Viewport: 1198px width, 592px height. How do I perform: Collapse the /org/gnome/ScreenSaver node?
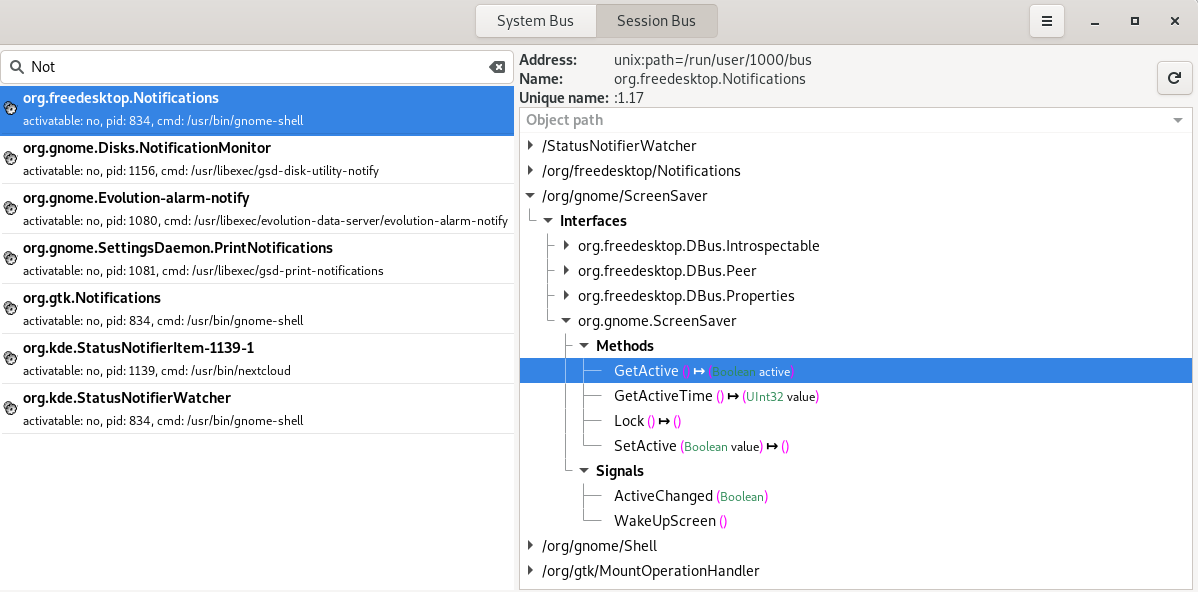(x=529, y=195)
